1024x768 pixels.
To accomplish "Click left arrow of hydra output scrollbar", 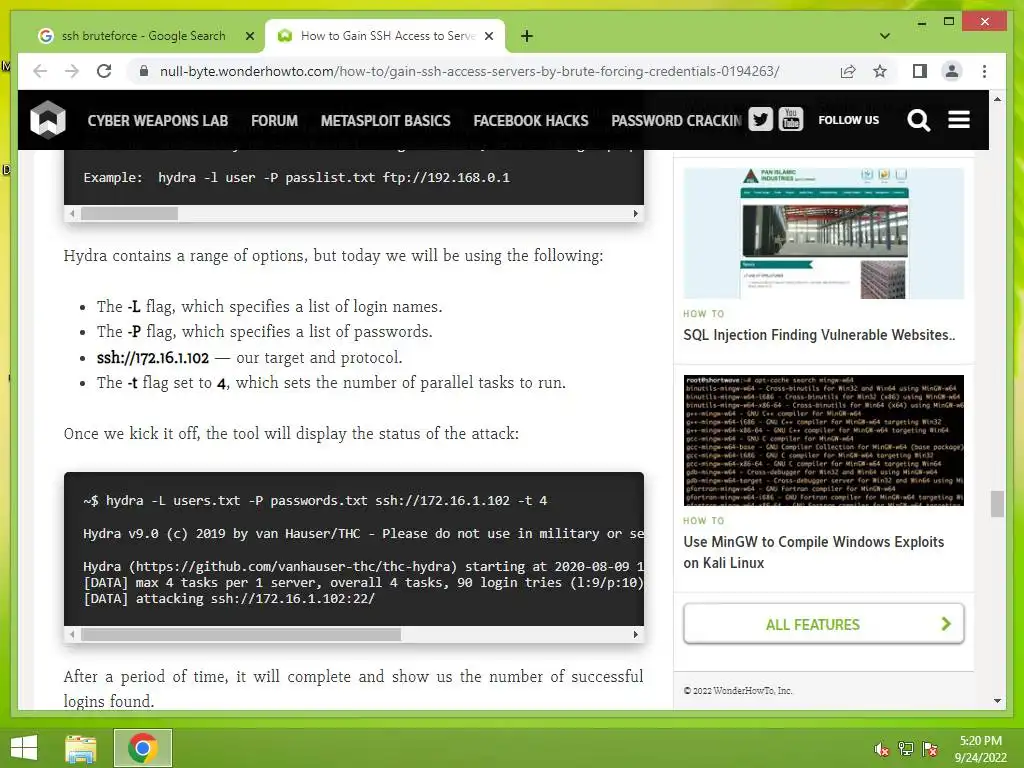I will point(72,635).
